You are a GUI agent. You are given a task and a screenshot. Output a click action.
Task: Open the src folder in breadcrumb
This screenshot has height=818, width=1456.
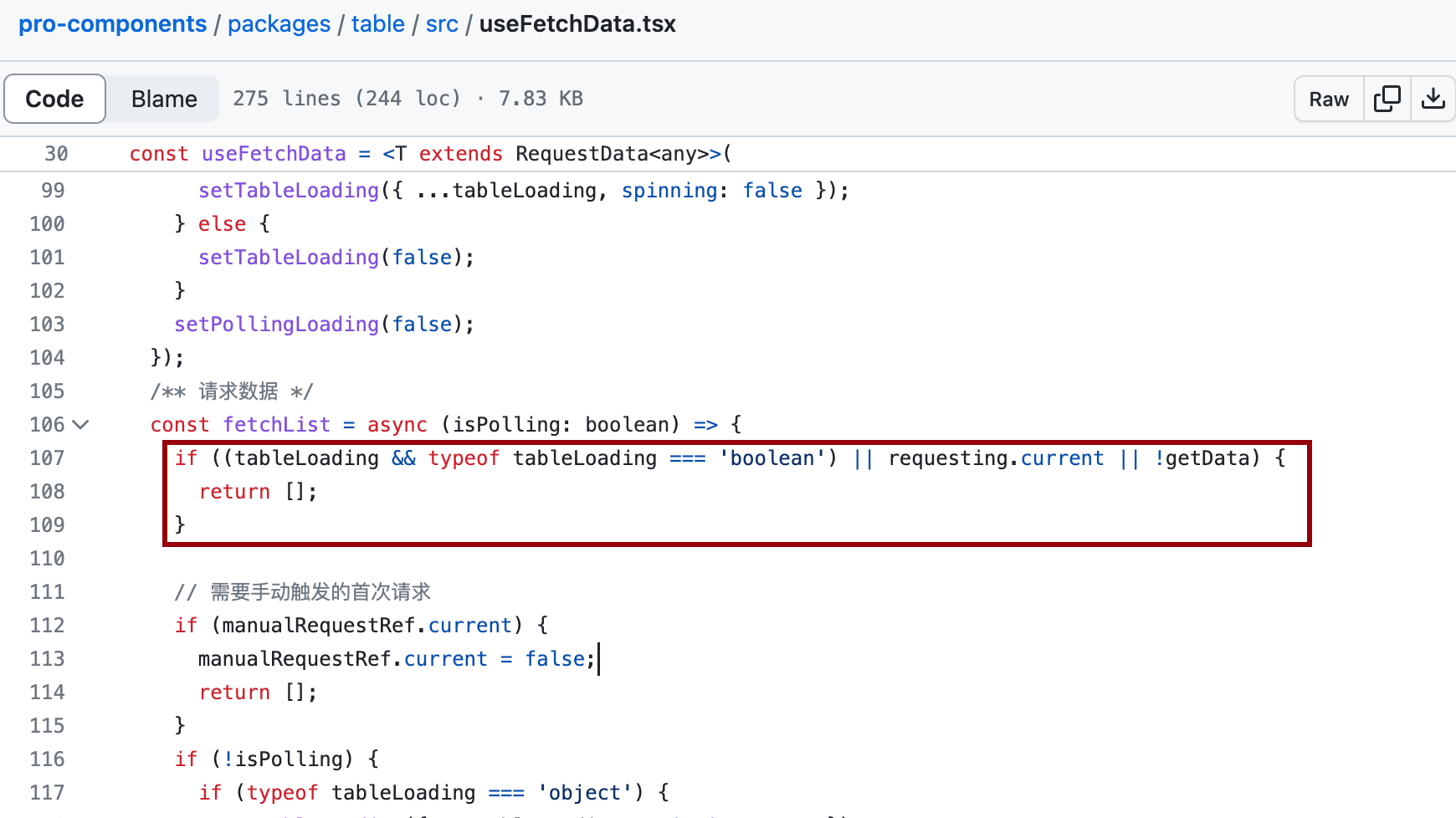(x=441, y=23)
